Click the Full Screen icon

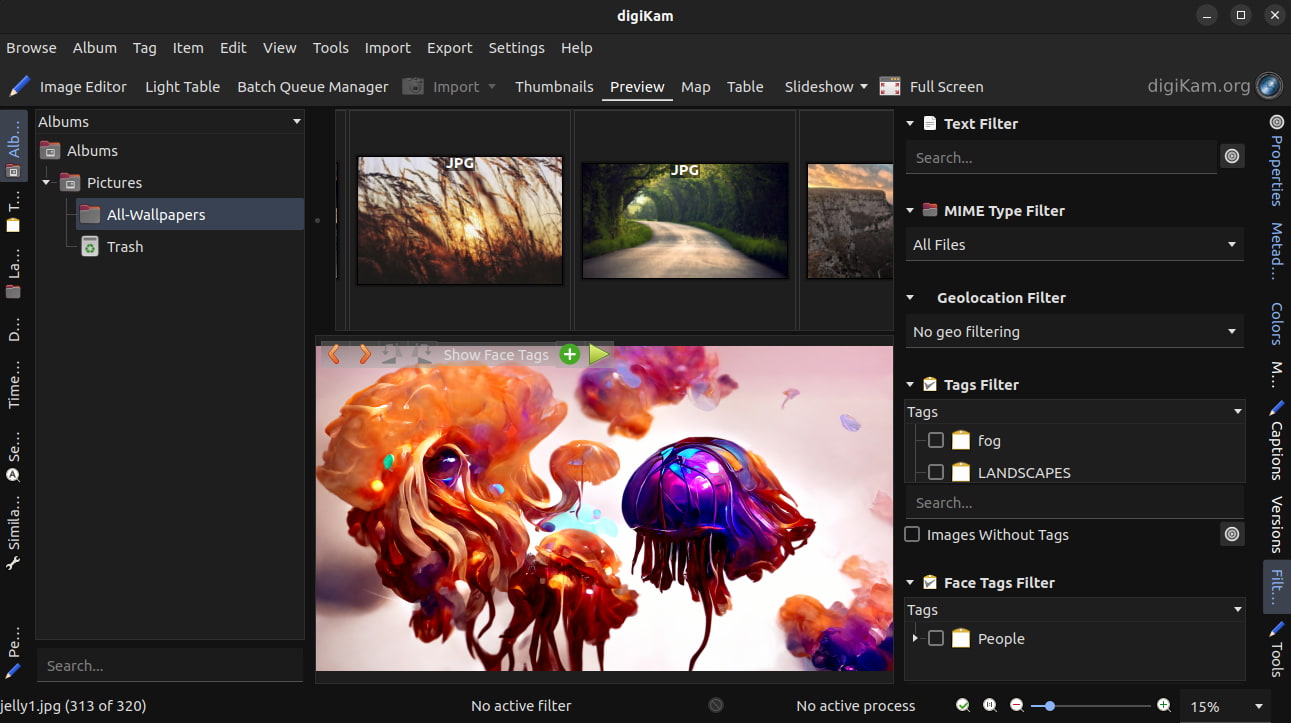tap(890, 87)
